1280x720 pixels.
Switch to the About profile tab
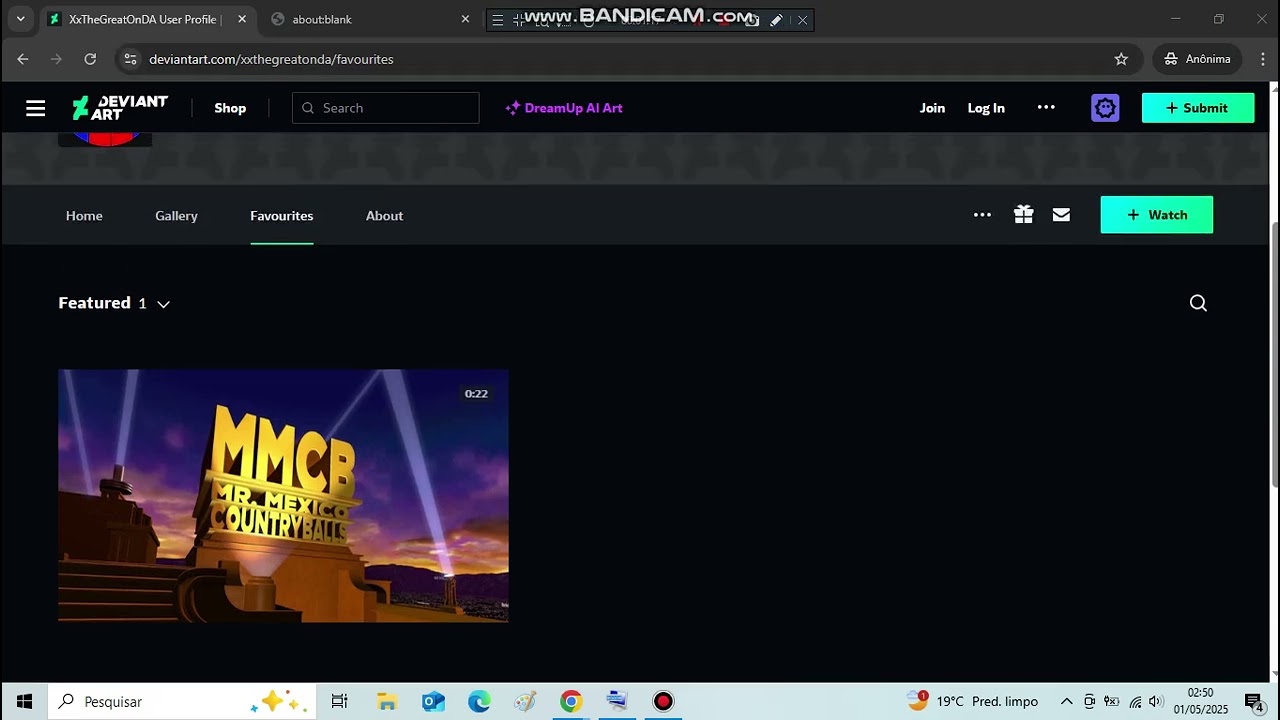384,216
